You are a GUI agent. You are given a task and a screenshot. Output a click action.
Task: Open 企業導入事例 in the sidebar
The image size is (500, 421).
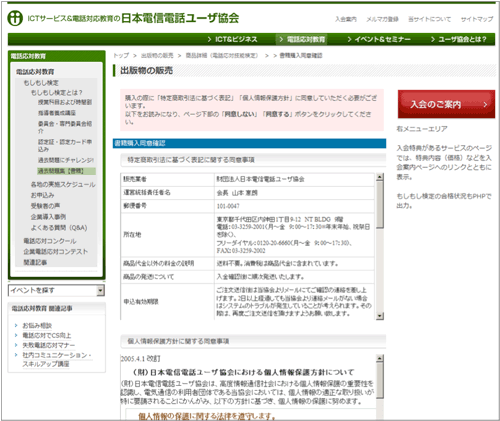(x=48, y=217)
